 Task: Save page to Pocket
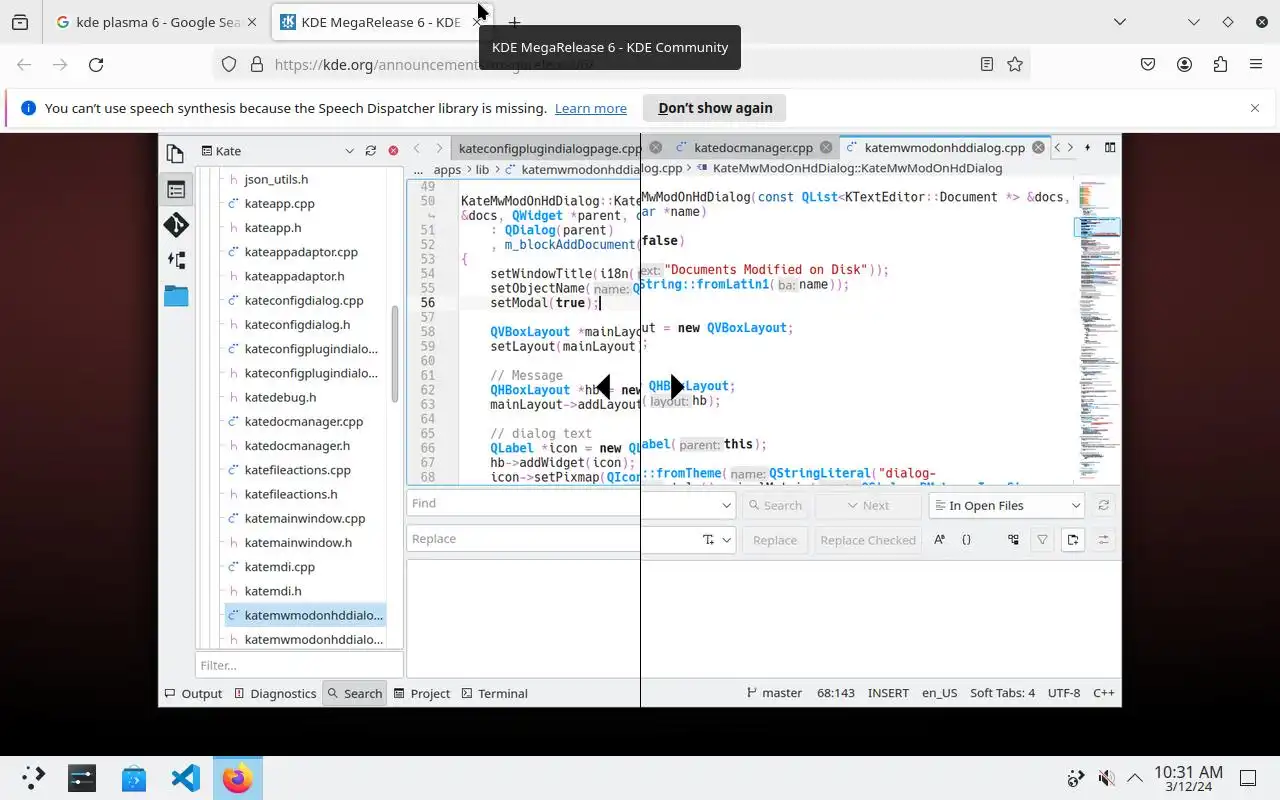click(1148, 64)
